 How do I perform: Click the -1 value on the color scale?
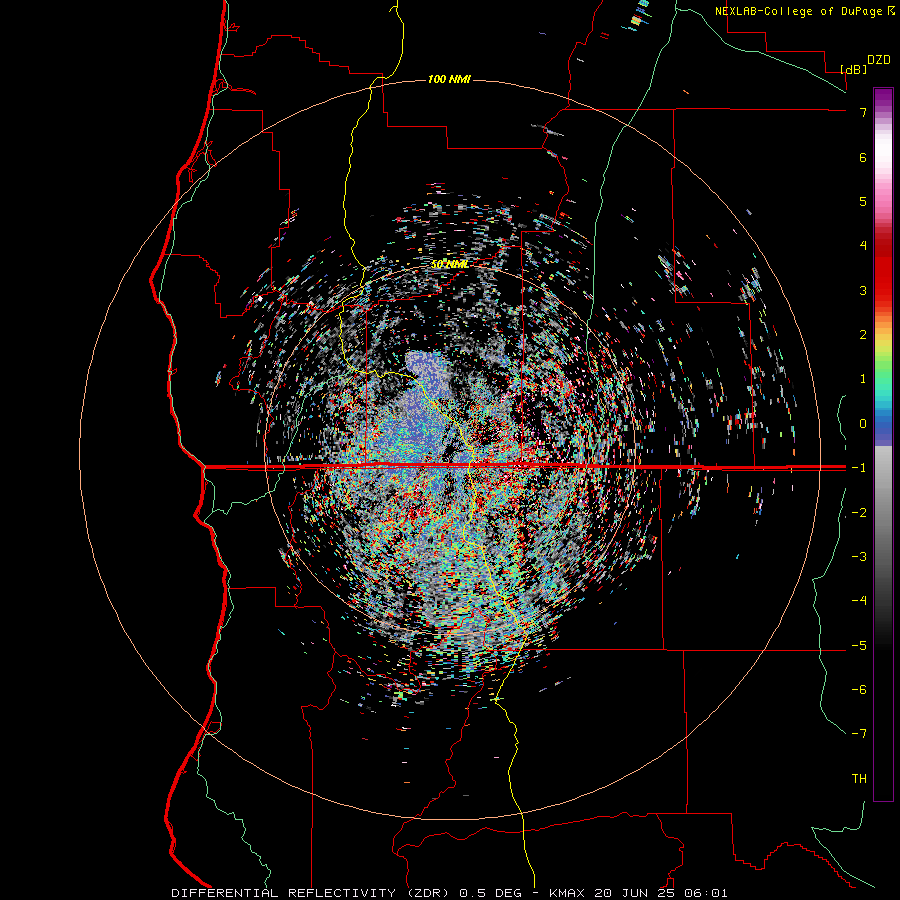coord(859,468)
